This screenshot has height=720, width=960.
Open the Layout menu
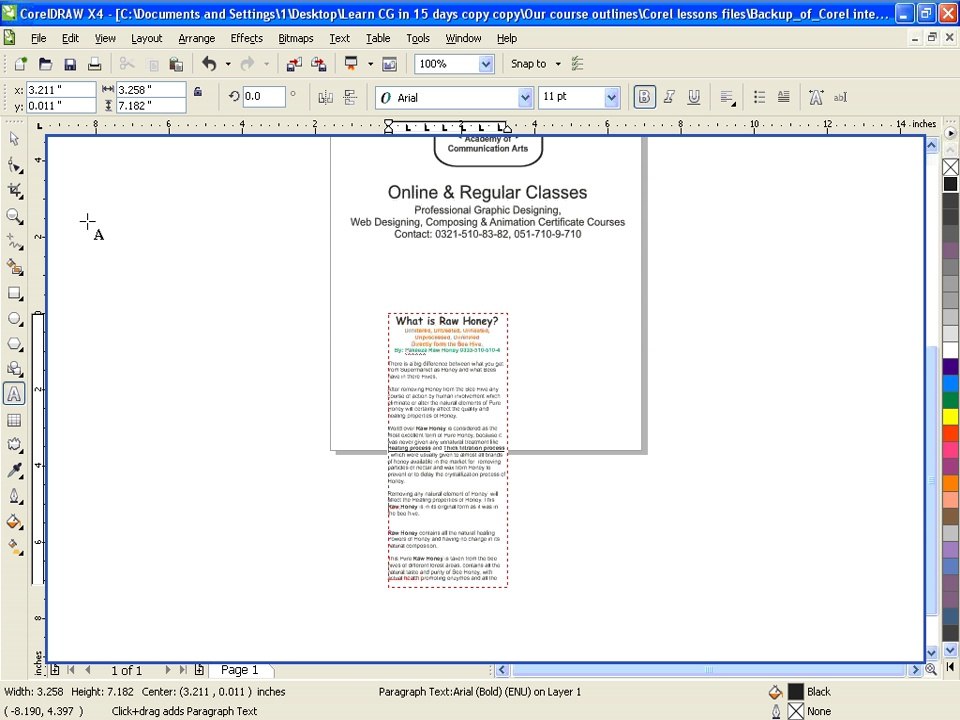(146, 38)
